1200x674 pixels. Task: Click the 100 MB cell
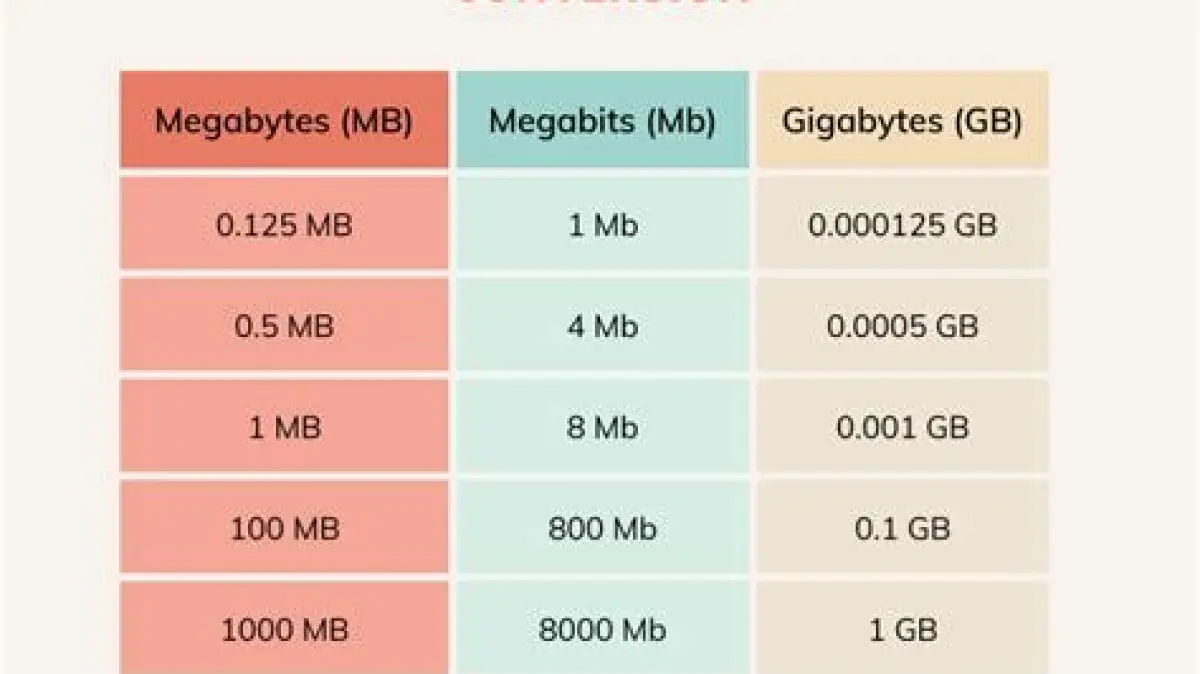tap(284, 529)
